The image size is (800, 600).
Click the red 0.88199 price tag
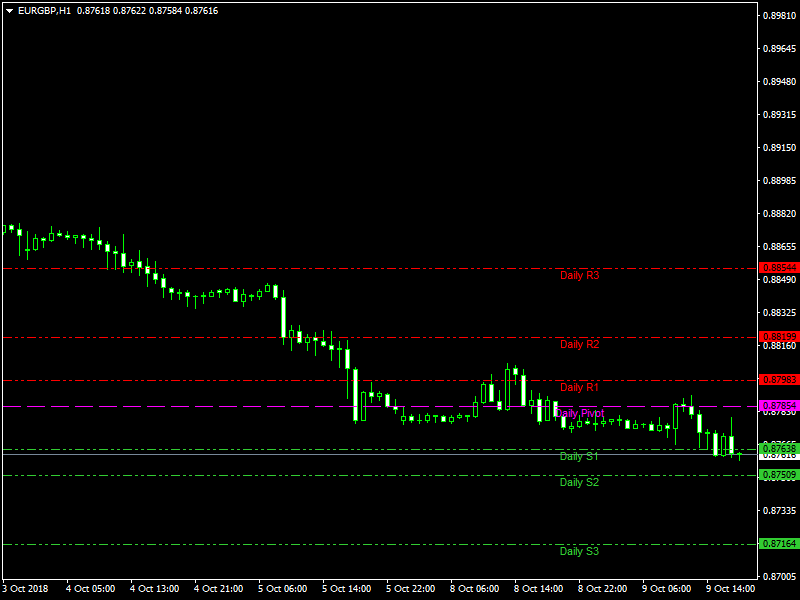click(780, 337)
